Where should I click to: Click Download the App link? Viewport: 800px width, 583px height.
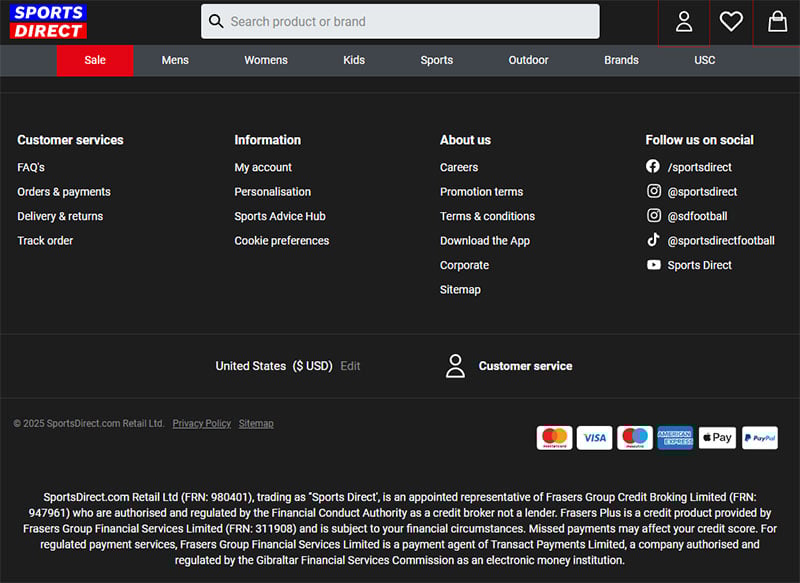[485, 241]
